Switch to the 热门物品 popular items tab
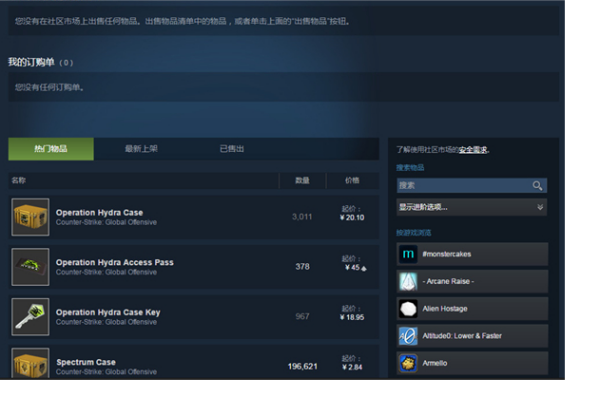The image size is (600, 397). pyautogui.click(x=51, y=149)
